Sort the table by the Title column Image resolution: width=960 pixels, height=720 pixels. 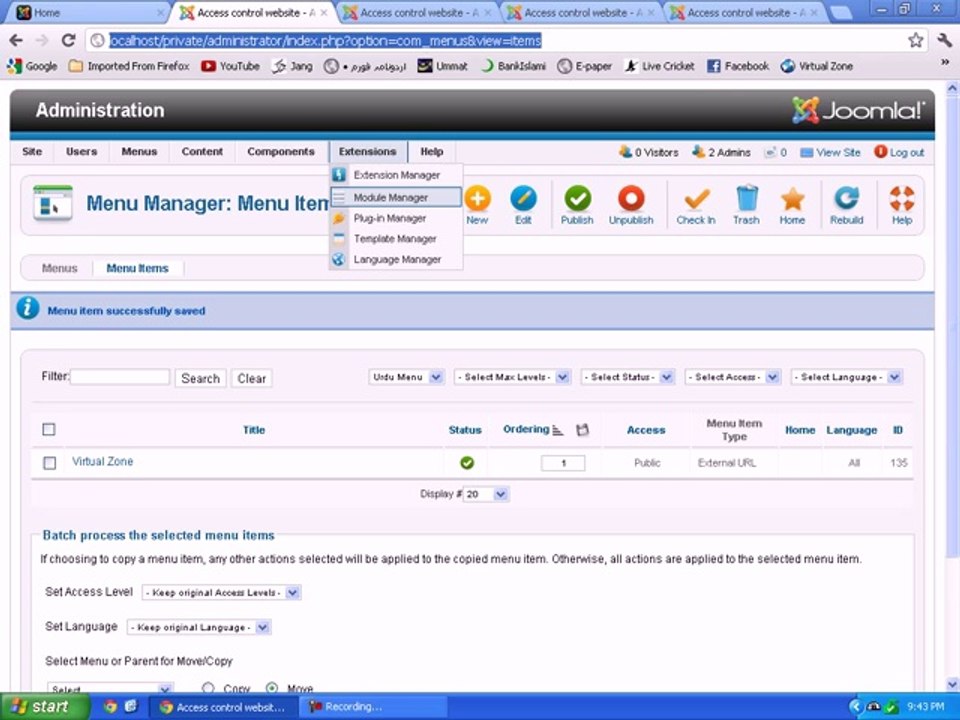pyautogui.click(x=253, y=430)
